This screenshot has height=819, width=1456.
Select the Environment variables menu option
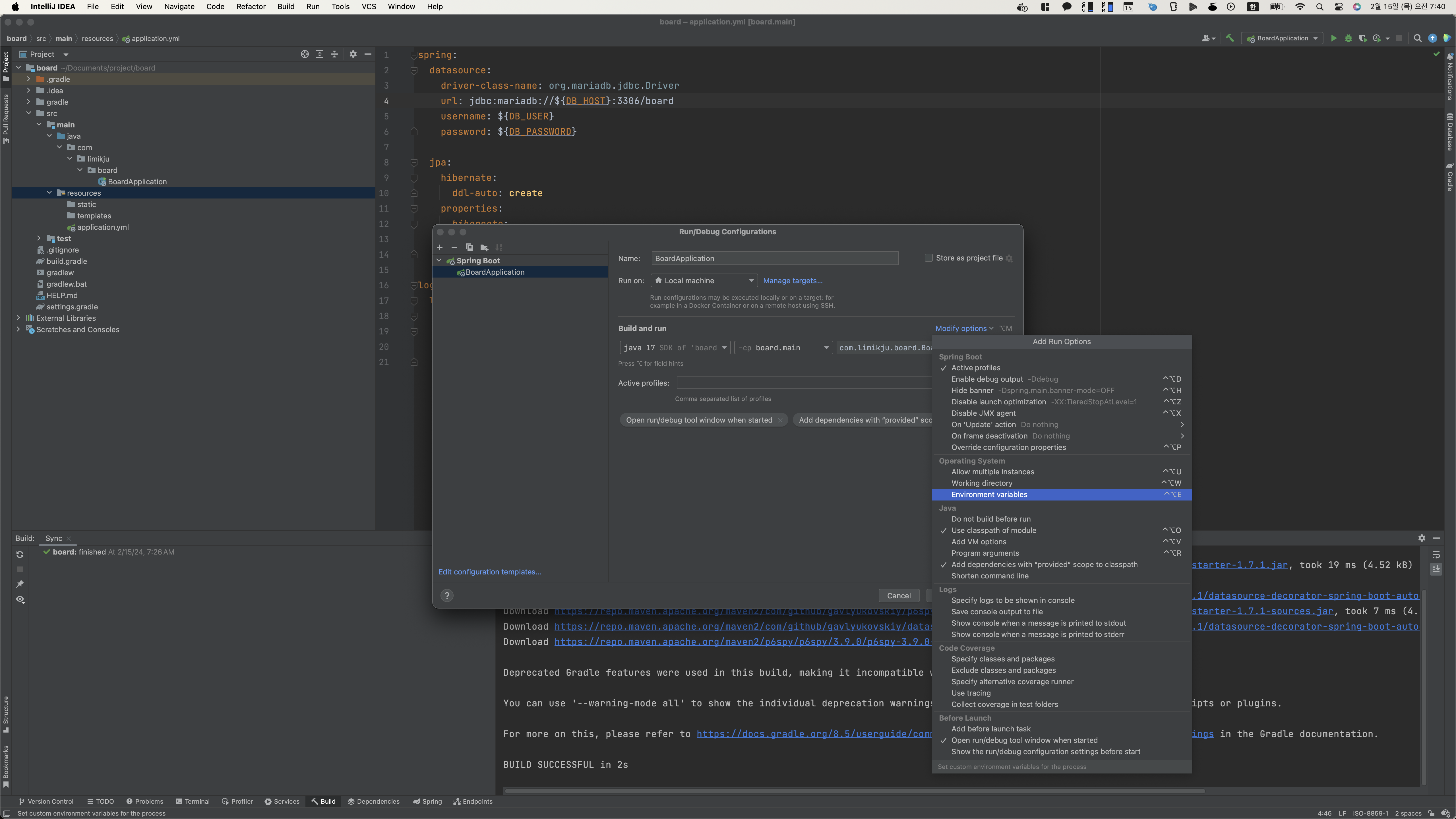989,495
